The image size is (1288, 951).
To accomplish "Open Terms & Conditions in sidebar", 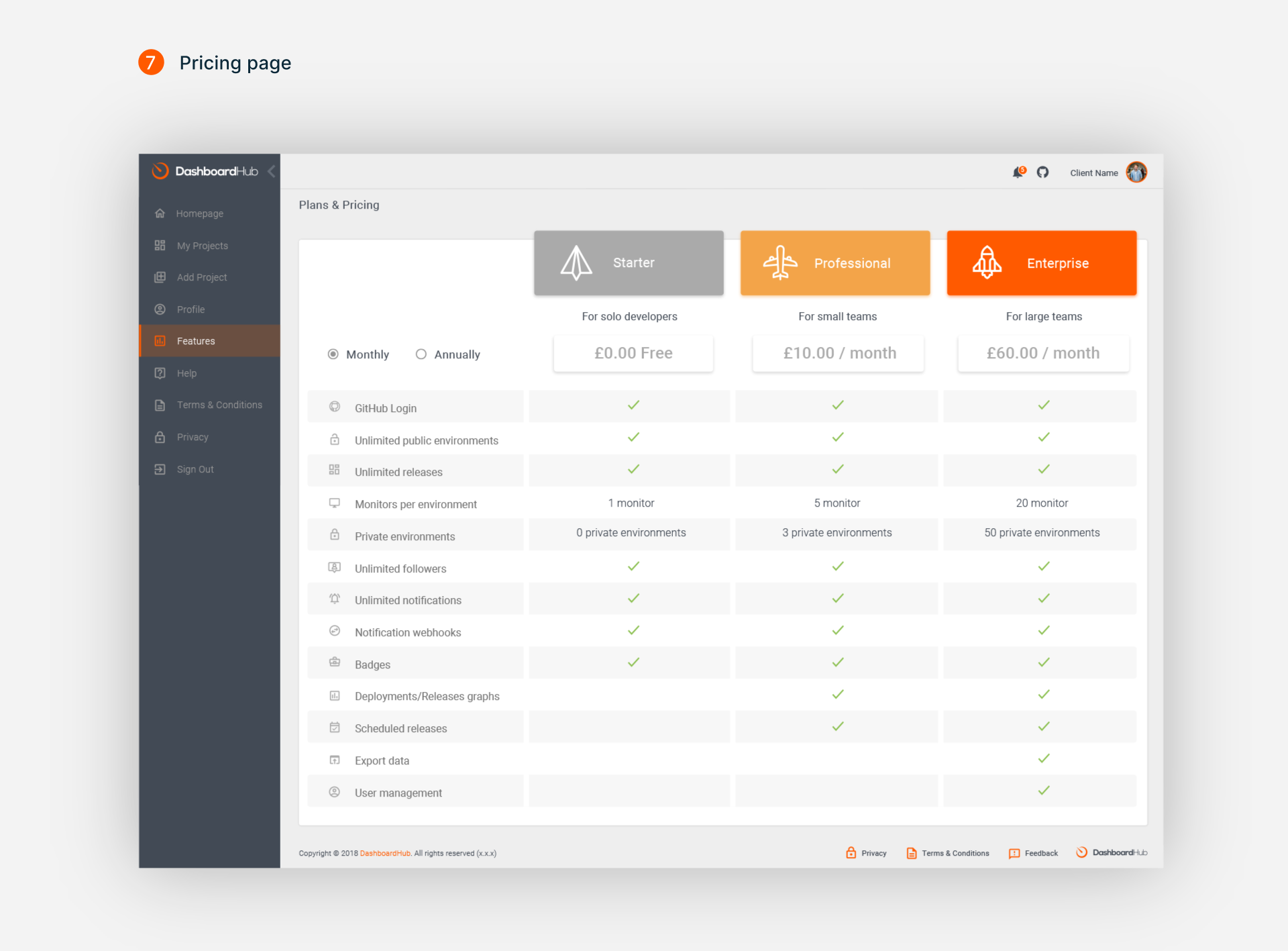I will coord(209,405).
